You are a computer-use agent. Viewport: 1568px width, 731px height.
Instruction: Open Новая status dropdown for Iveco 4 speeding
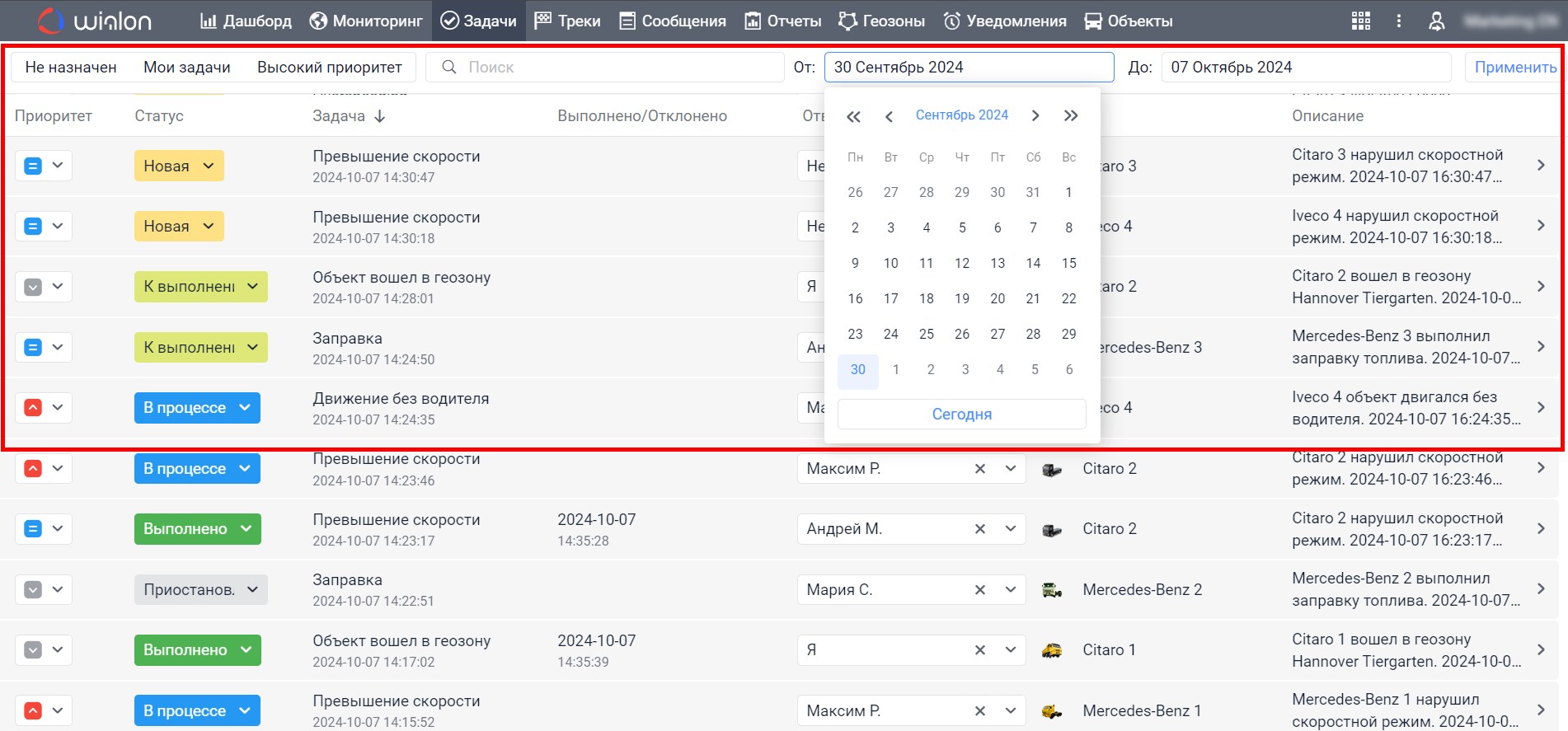pyautogui.click(x=179, y=226)
